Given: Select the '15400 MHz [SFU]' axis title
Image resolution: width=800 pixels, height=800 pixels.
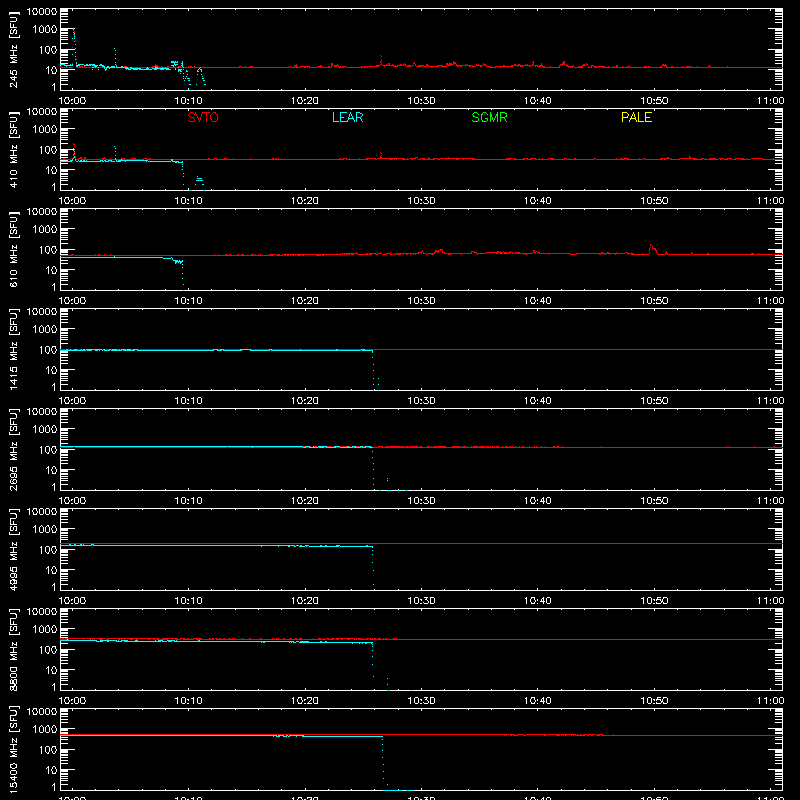Looking at the screenshot, I should click(x=13, y=750).
